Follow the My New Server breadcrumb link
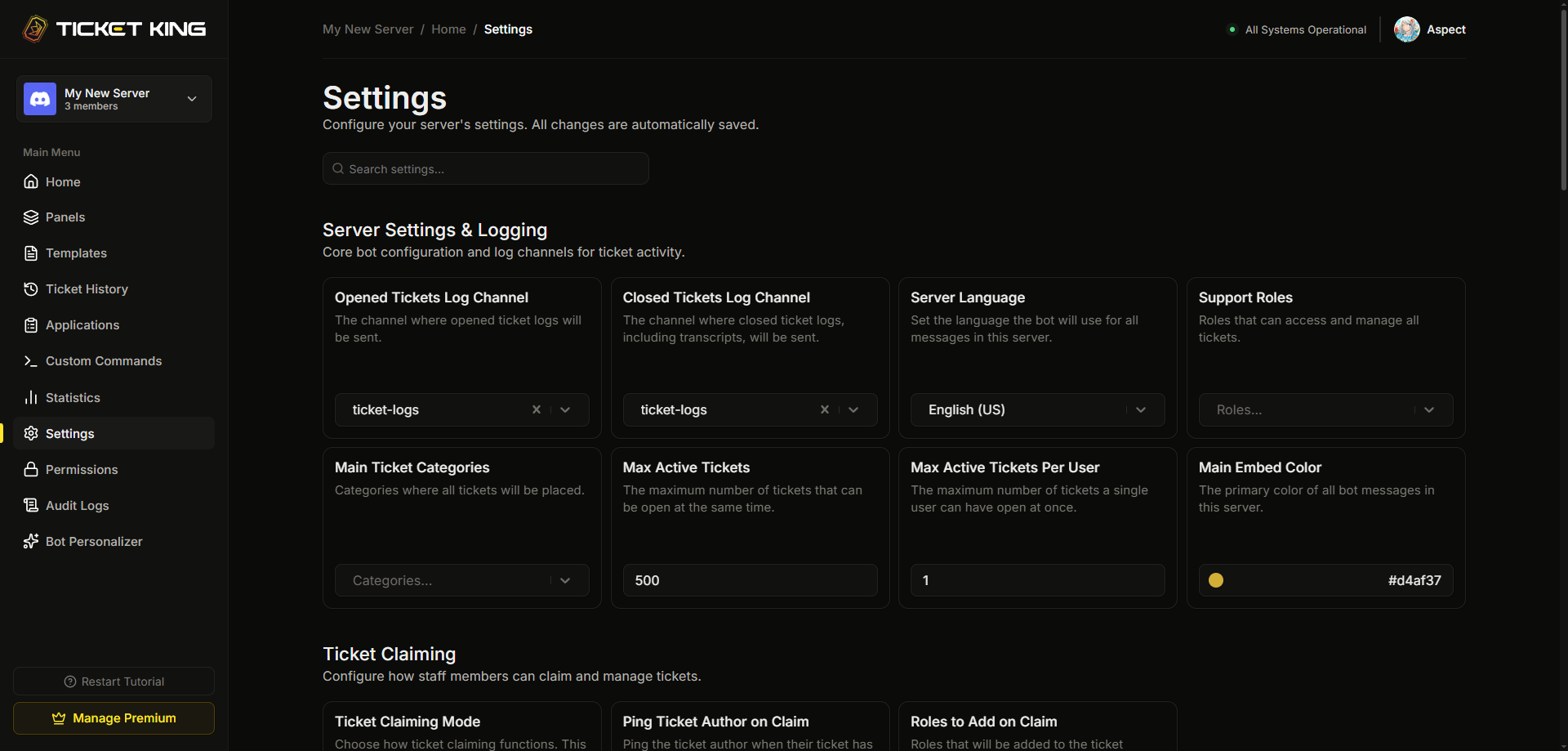The image size is (1568, 751). 367,29
